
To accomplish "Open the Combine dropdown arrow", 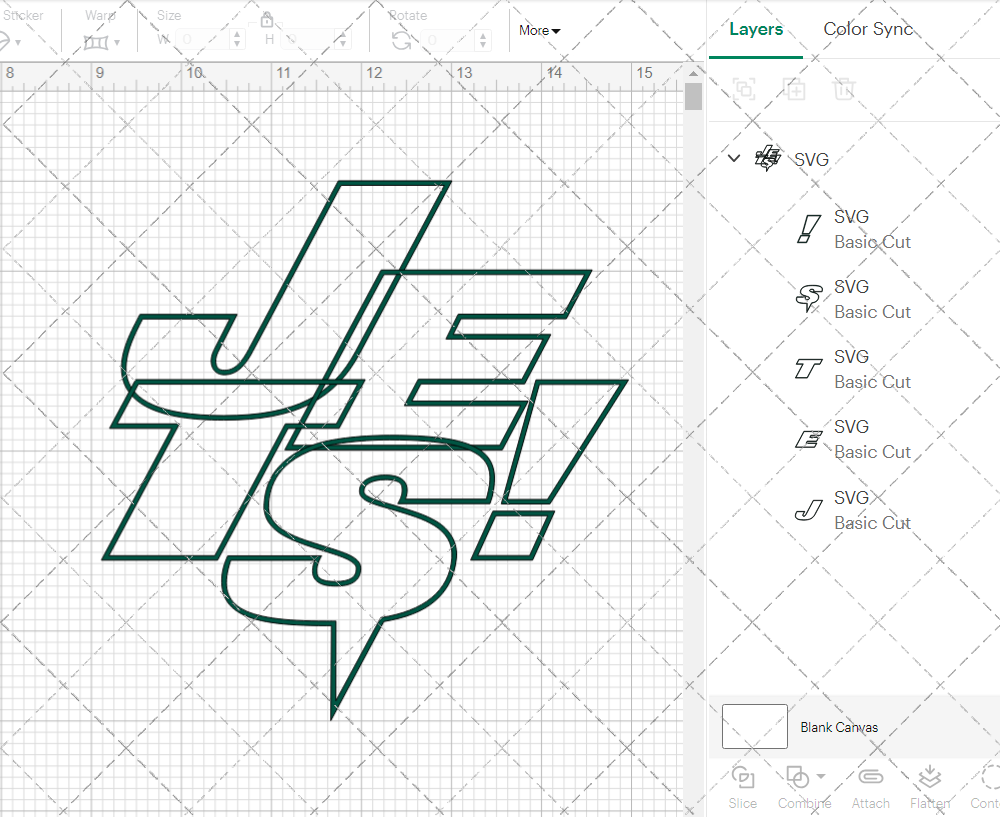I will coord(821,776).
